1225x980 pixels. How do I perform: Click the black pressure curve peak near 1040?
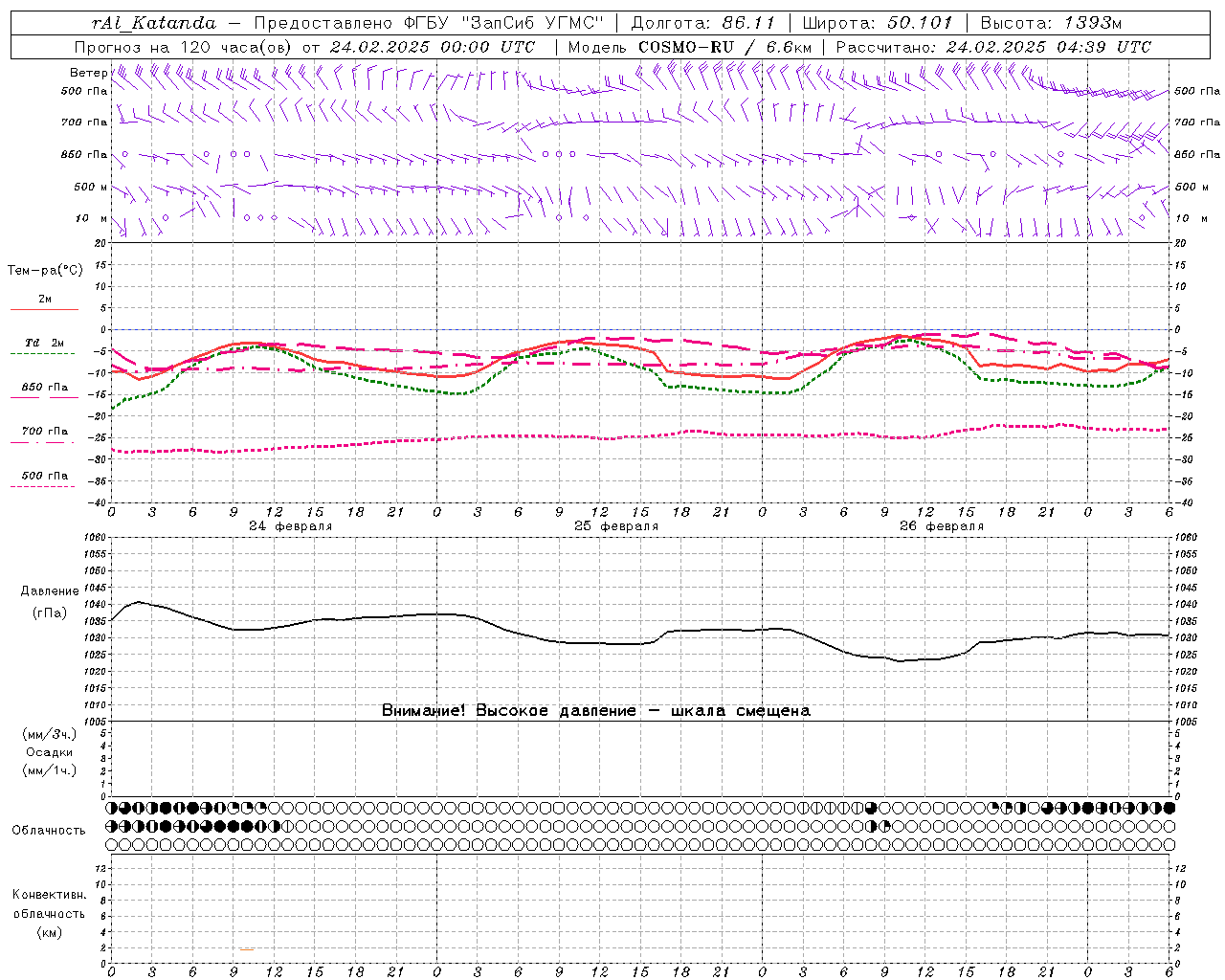pos(140,602)
